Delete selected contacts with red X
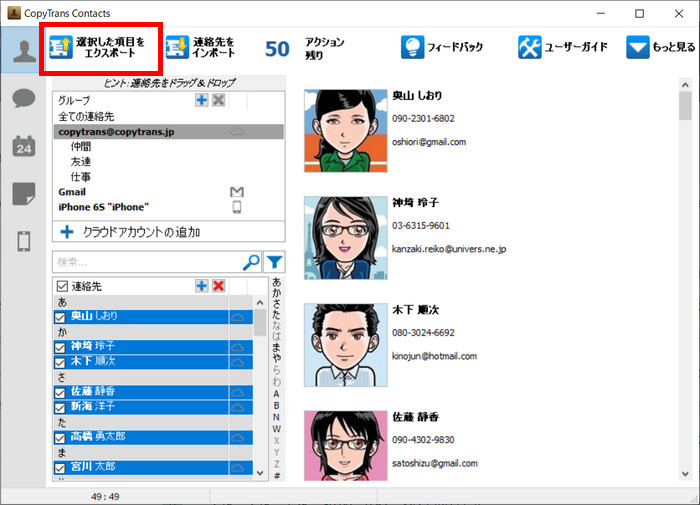 [x=218, y=286]
